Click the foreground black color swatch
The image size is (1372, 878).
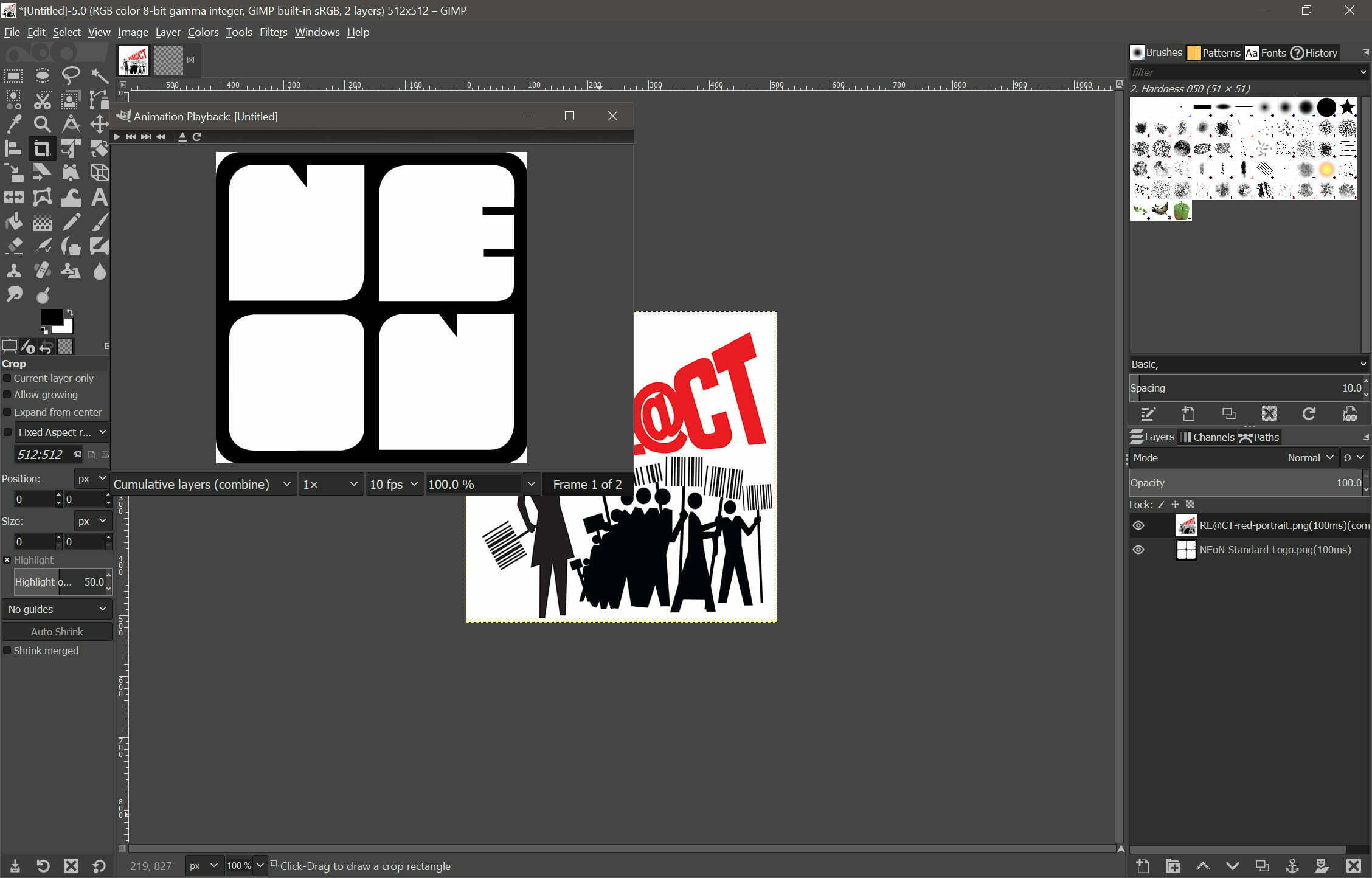tap(51, 317)
